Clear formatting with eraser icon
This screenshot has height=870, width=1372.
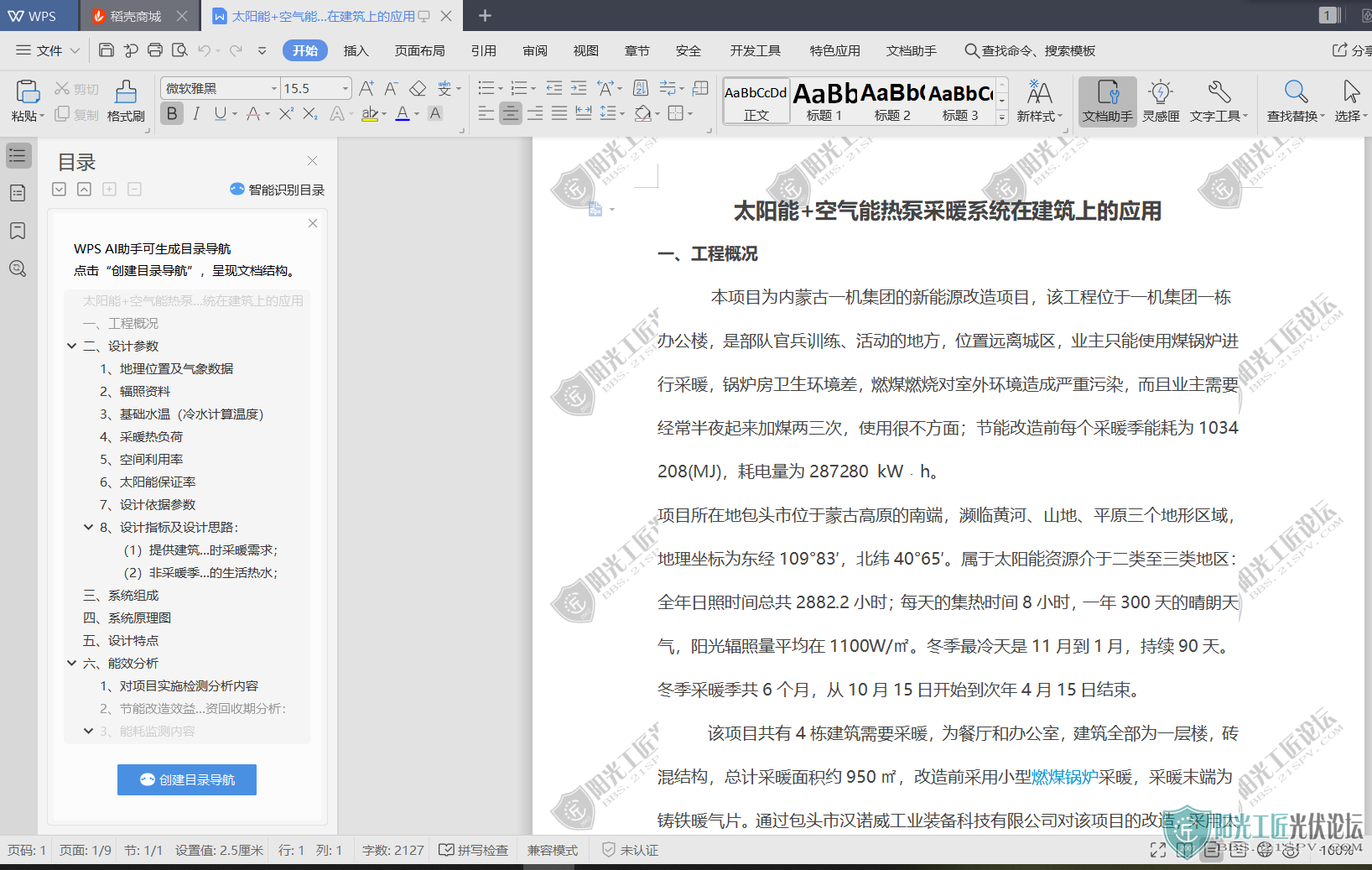tap(418, 88)
